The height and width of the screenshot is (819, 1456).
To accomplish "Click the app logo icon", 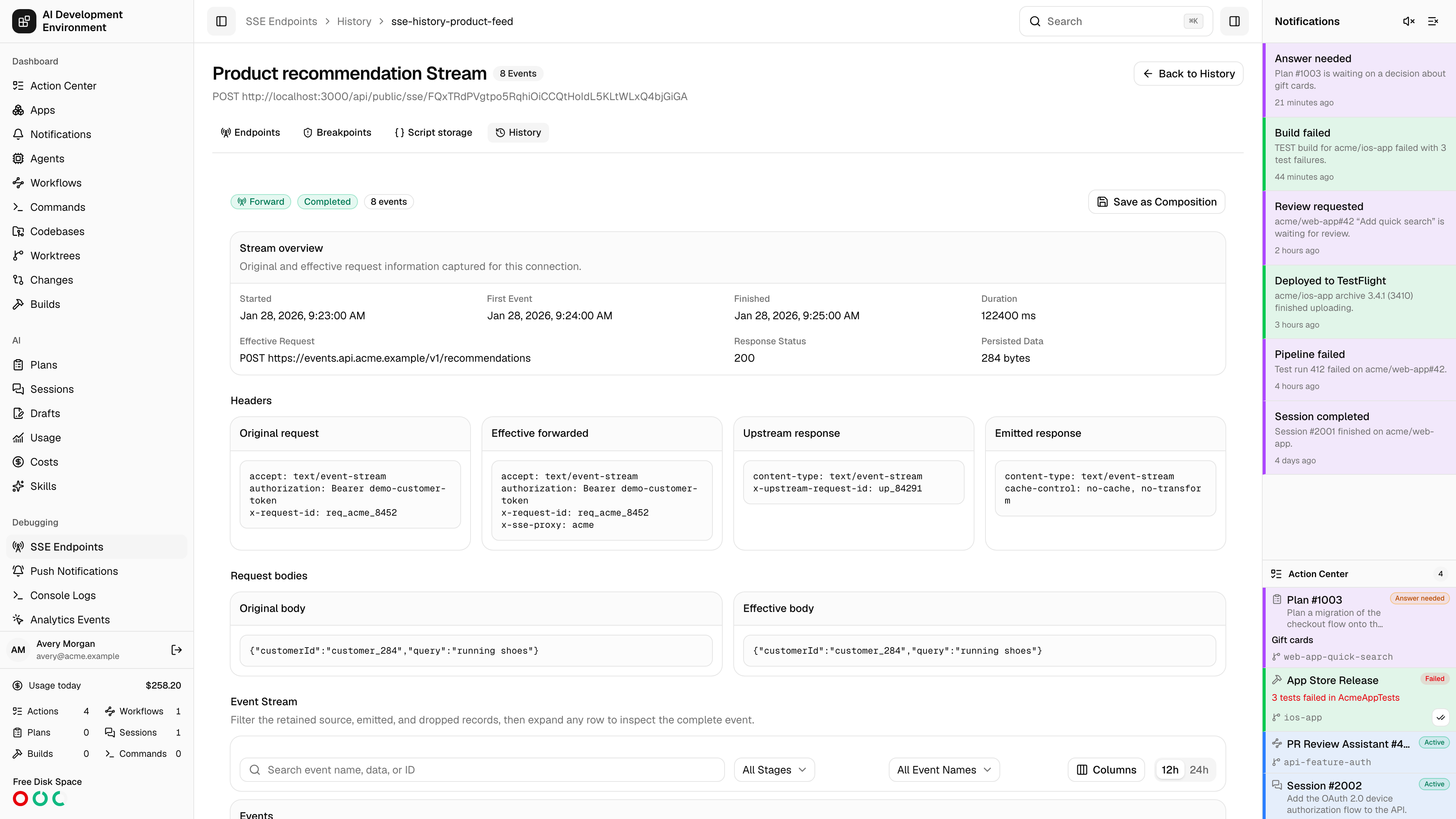I will point(24,22).
